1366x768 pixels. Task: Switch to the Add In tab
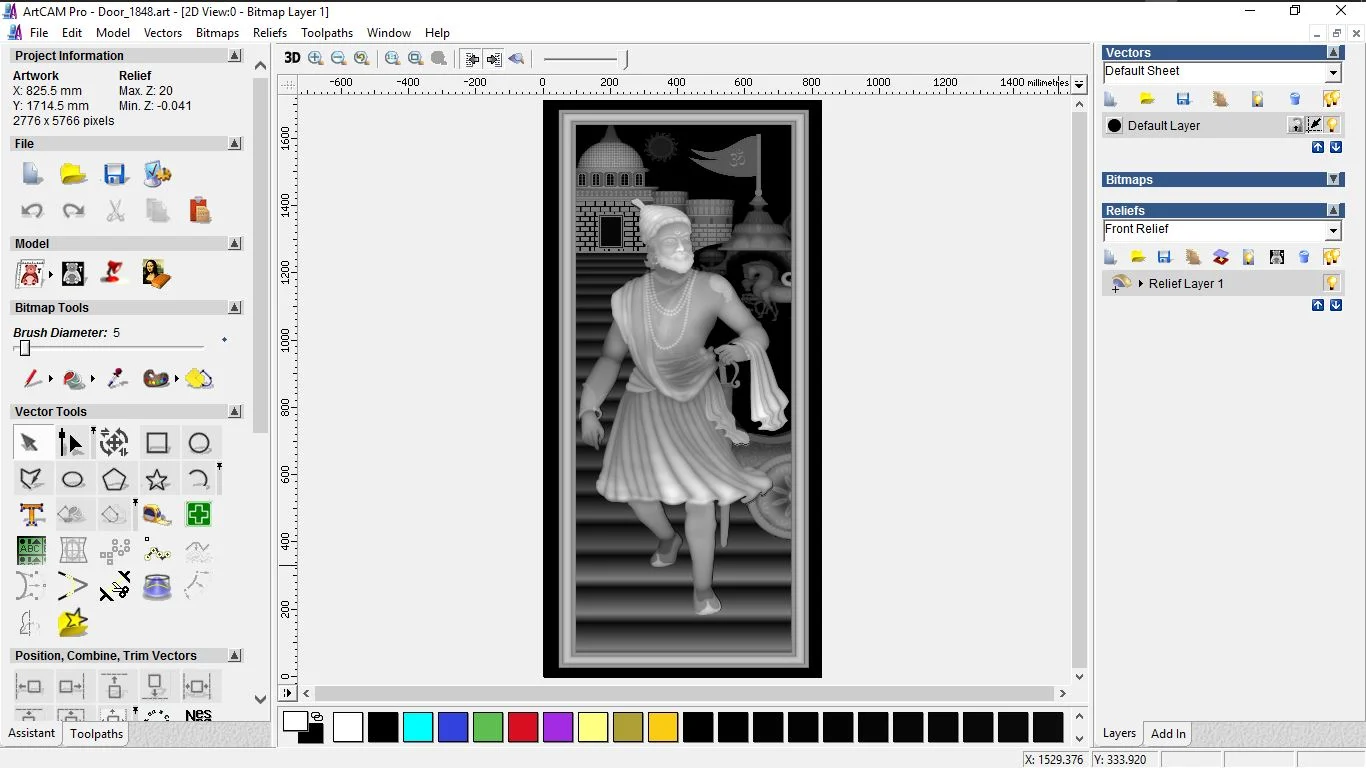point(1168,734)
